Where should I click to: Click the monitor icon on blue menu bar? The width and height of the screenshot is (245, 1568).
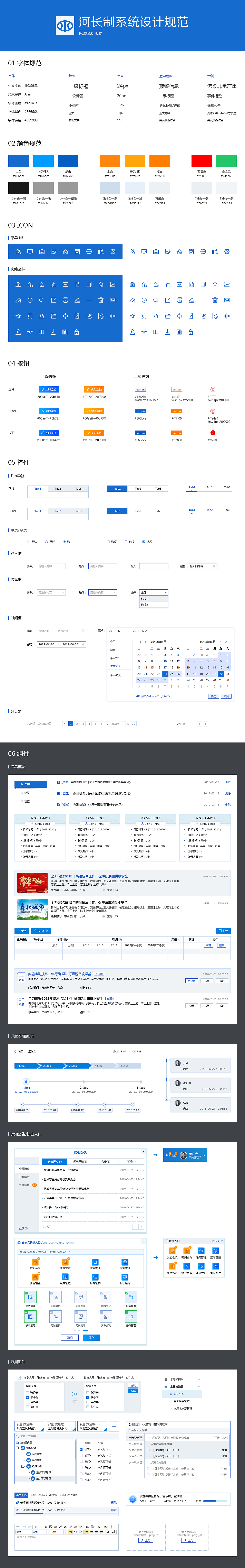[30, 251]
